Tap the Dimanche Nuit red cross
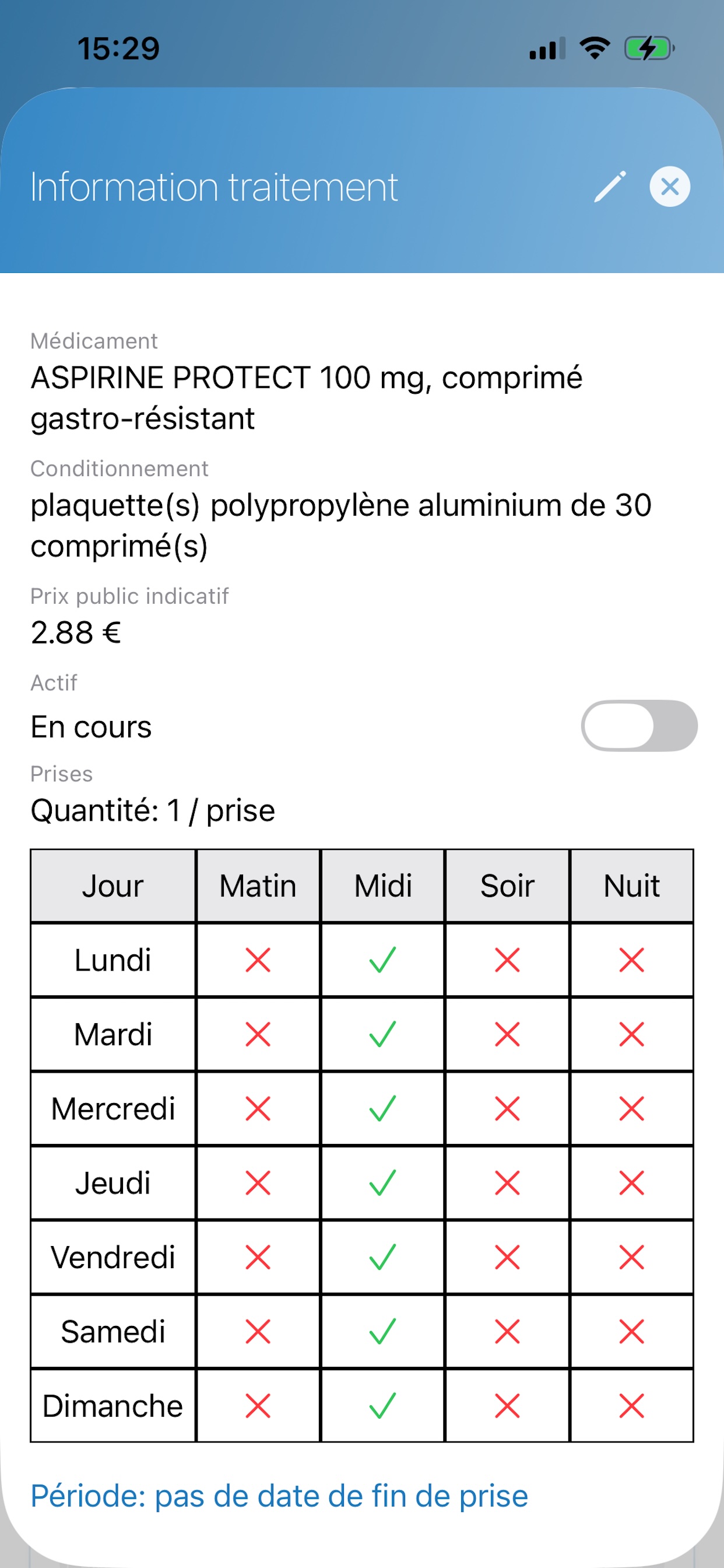Image resolution: width=724 pixels, height=1568 pixels. 631,1405
